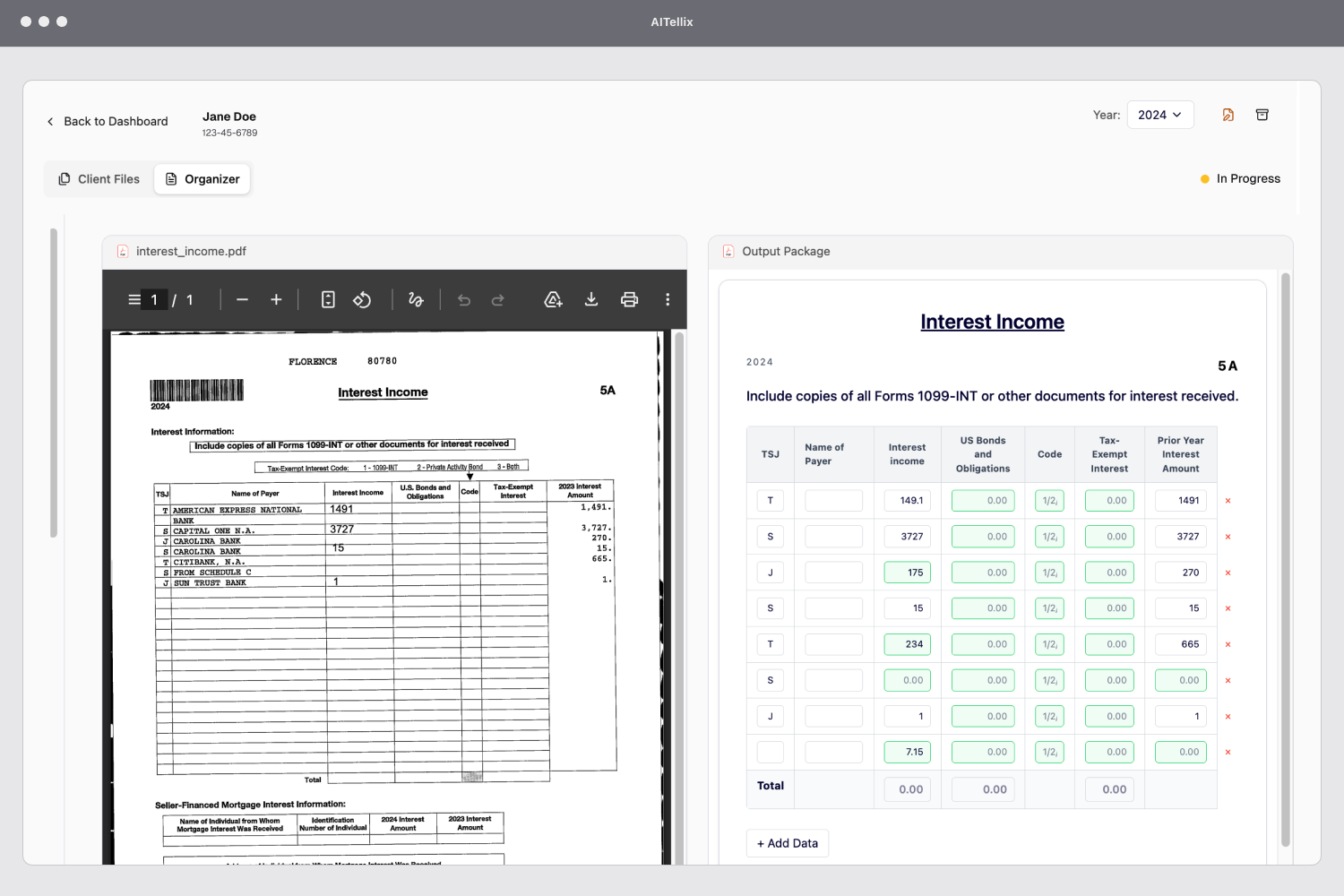Download interest_income.pdf
Screen dimensions: 1344x896
point(591,299)
